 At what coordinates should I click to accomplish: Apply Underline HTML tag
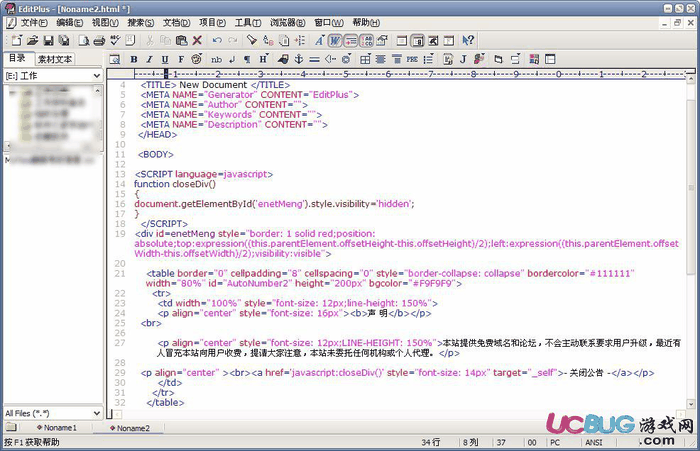(x=165, y=59)
